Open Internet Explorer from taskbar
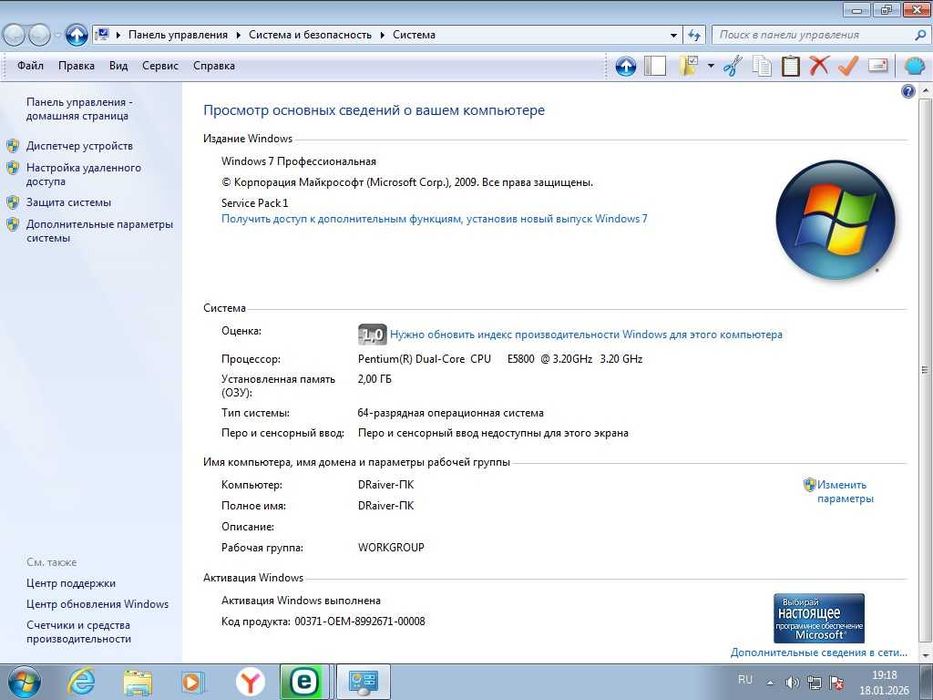 click(81, 682)
